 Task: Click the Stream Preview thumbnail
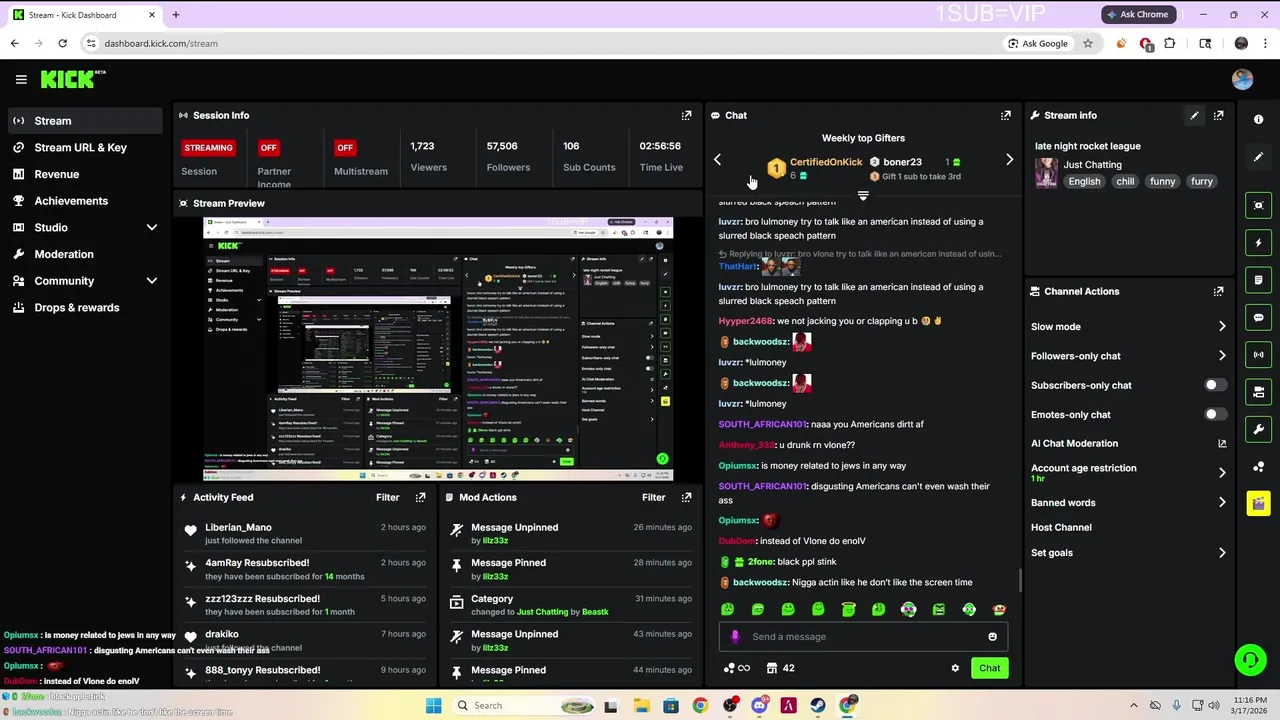[x=438, y=349]
